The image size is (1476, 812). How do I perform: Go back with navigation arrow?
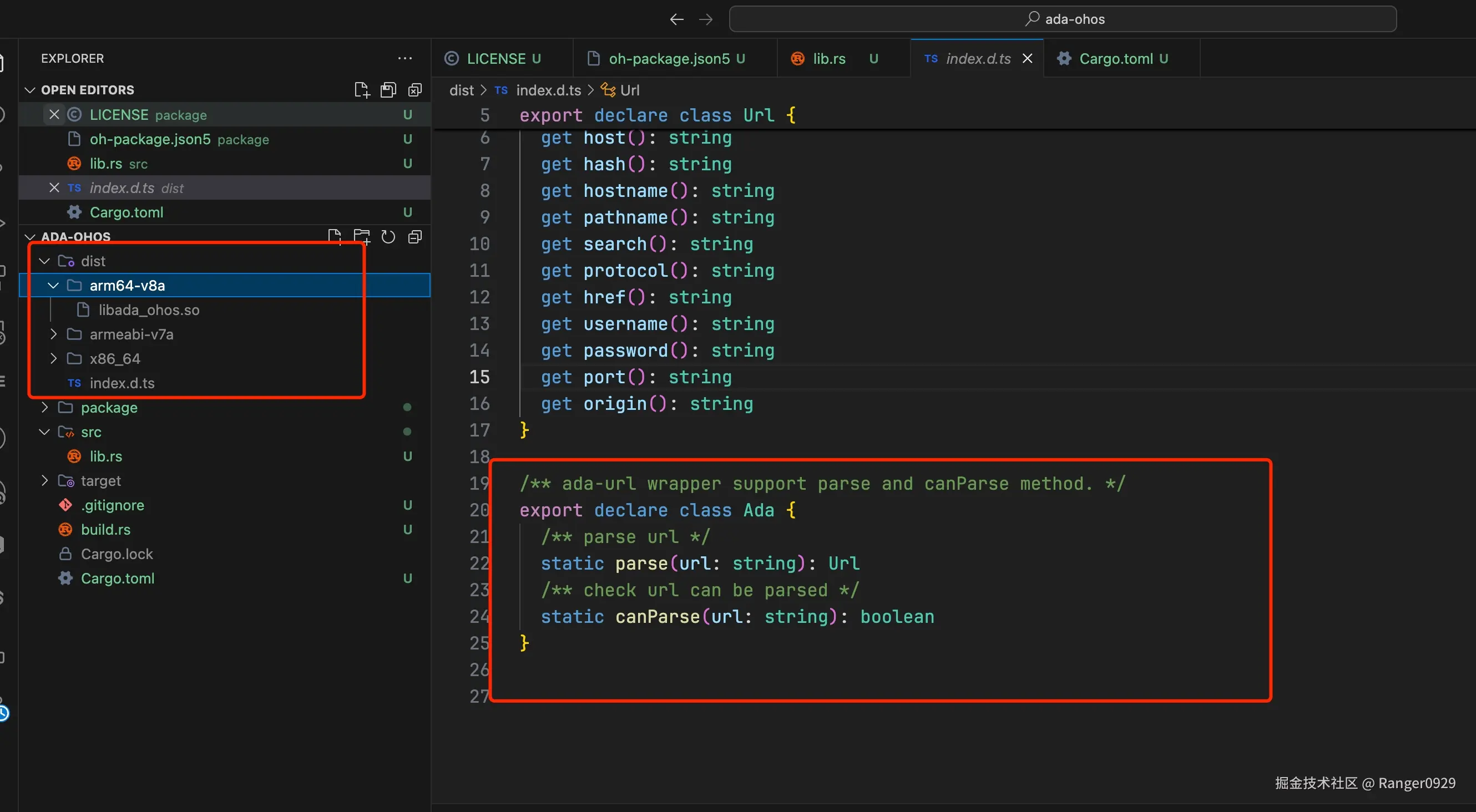pyautogui.click(x=677, y=19)
